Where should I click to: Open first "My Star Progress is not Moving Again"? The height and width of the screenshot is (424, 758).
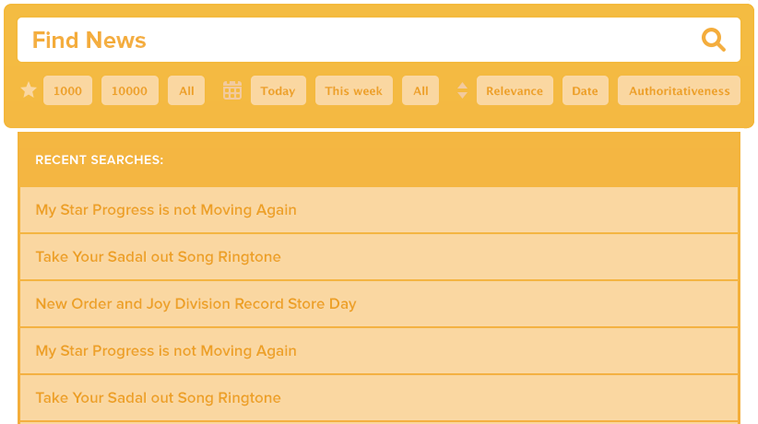pos(166,210)
